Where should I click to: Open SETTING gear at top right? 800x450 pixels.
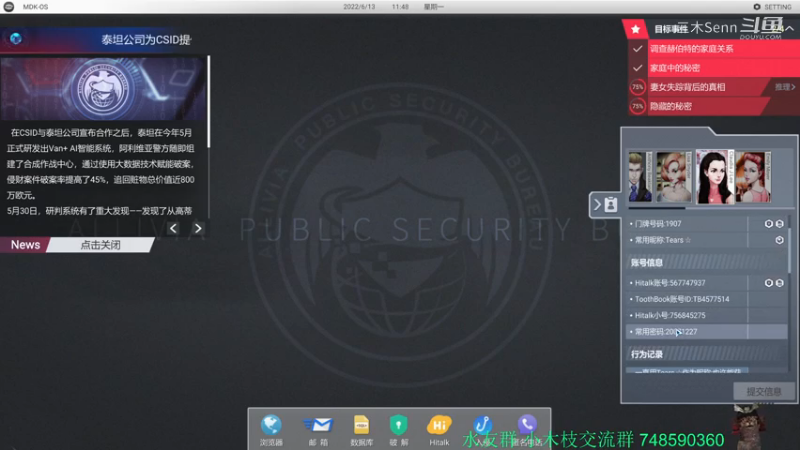pos(772,7)
